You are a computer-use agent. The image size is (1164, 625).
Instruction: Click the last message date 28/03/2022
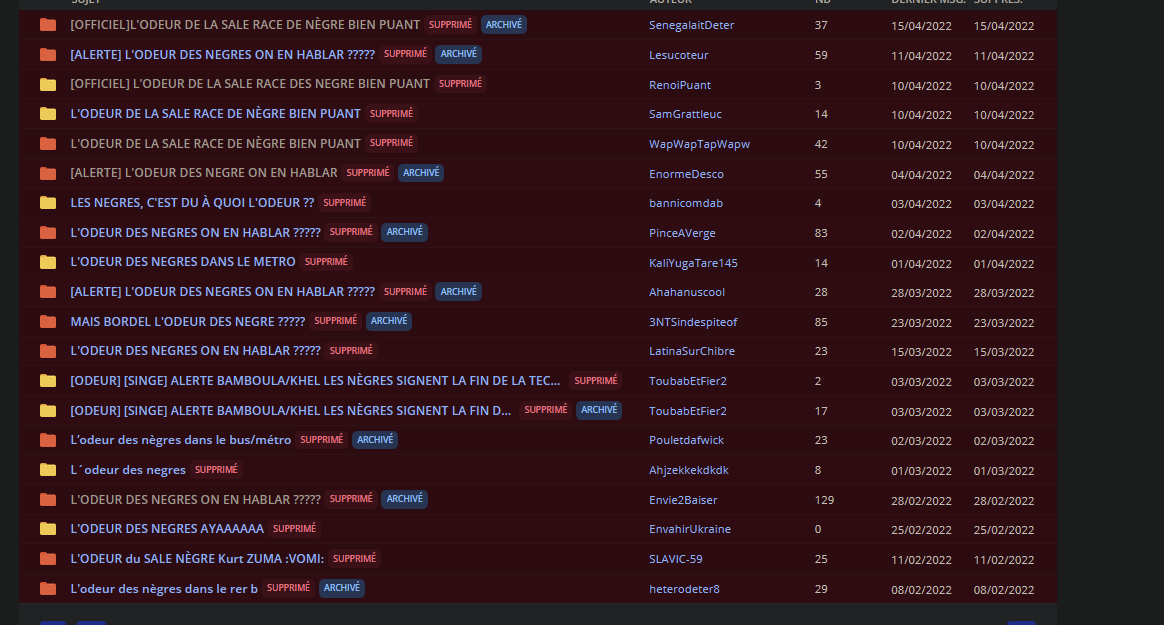[921, 293]
